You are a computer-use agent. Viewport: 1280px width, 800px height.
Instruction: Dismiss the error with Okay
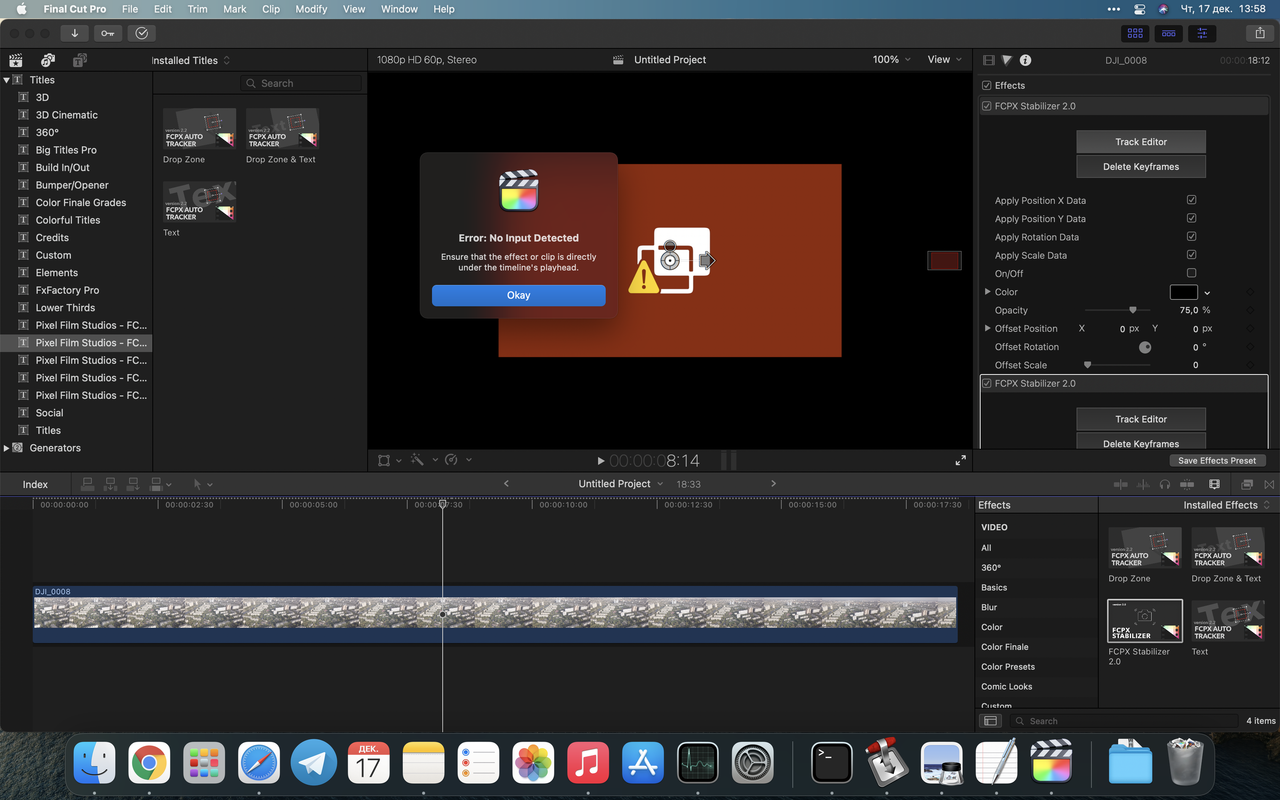pos(518,295)
